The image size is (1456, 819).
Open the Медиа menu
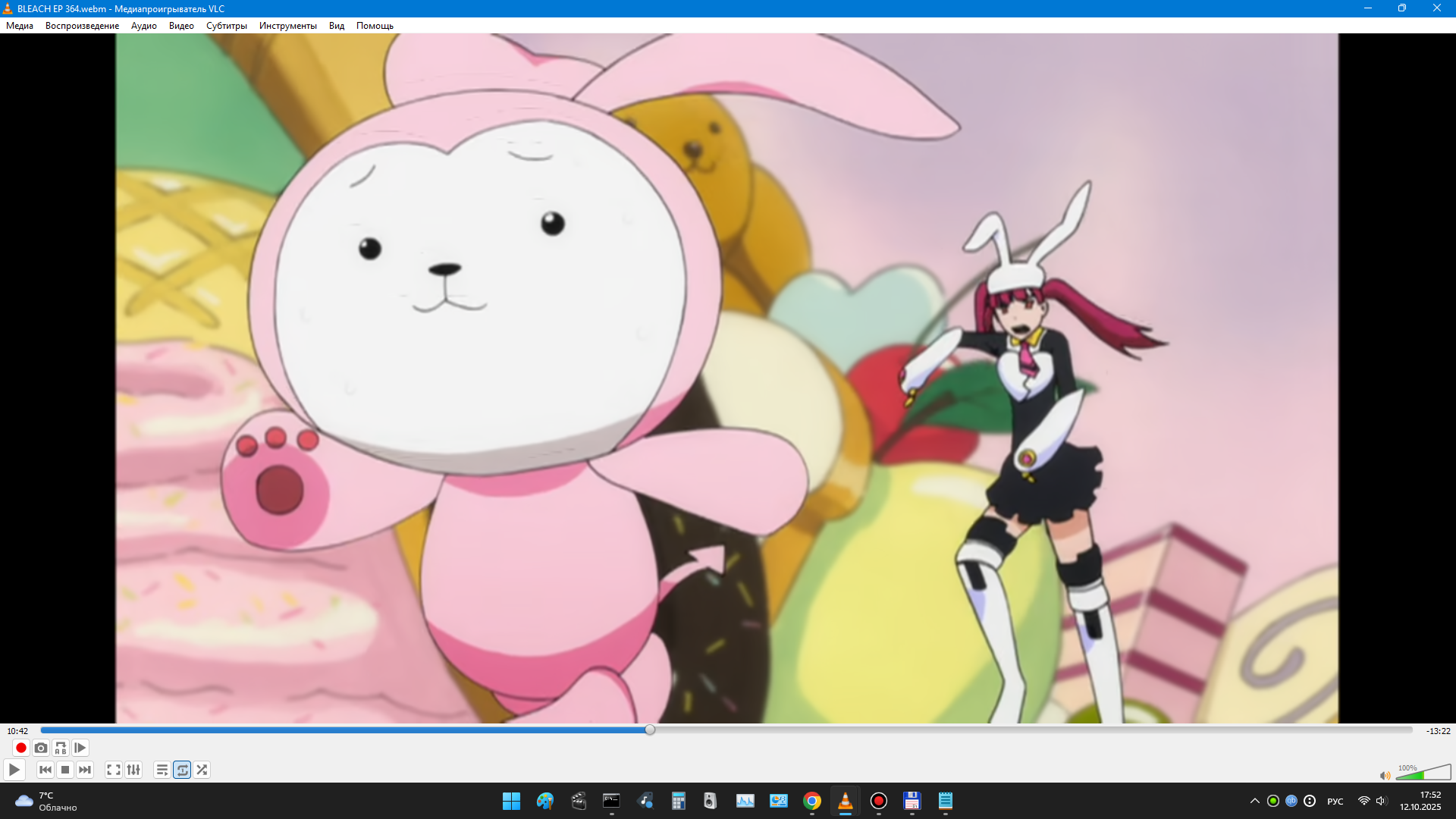pos(20,26)
